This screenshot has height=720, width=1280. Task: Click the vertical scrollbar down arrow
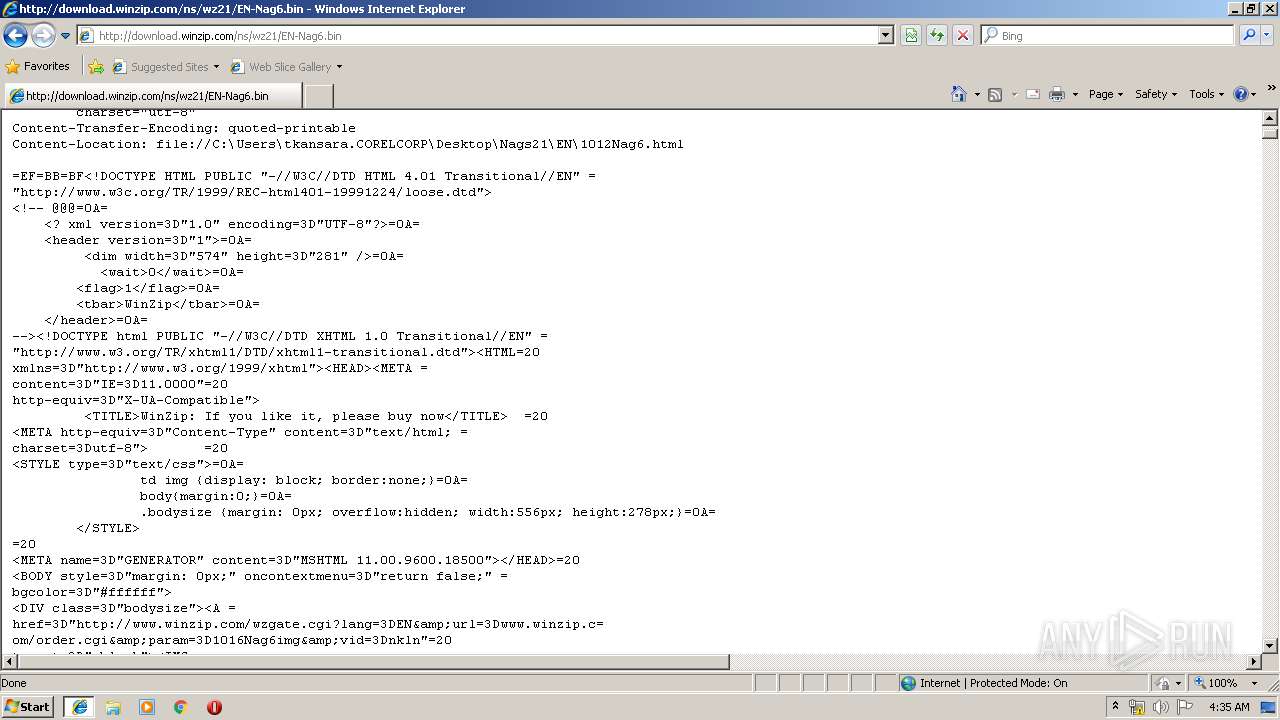pos(1270,646)
